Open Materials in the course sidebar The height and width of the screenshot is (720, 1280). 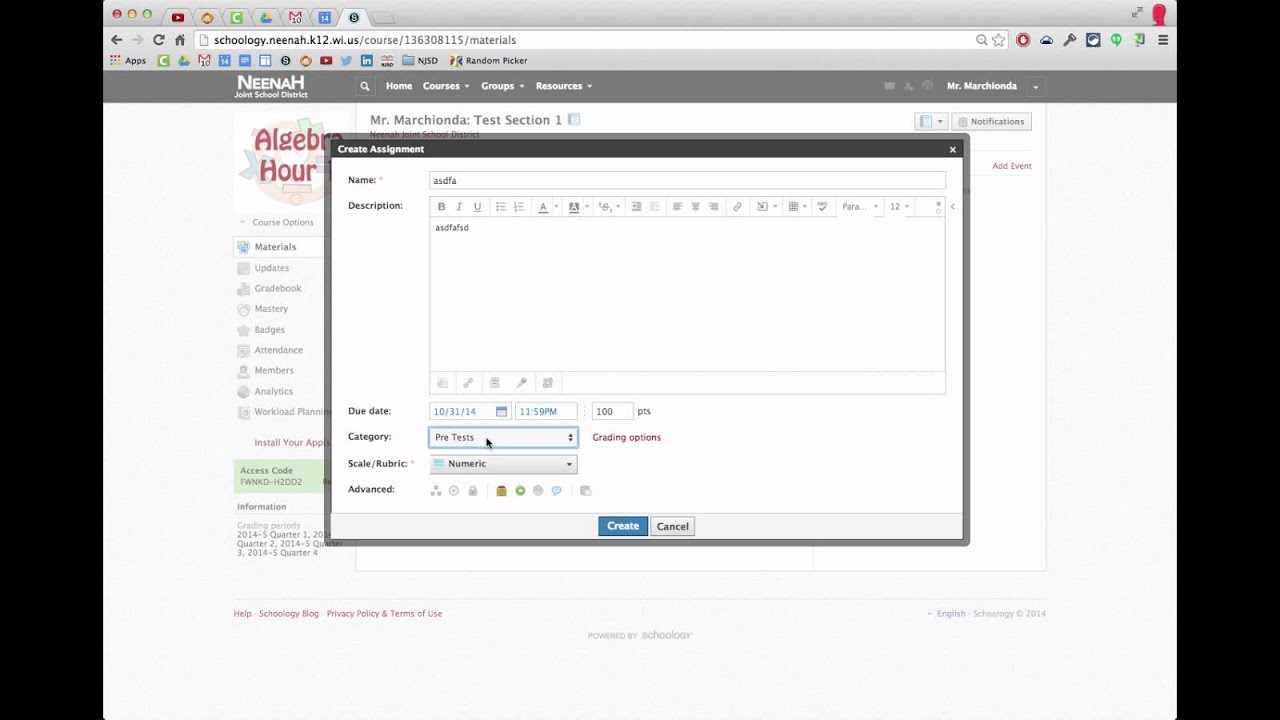[x=275, y=247]
